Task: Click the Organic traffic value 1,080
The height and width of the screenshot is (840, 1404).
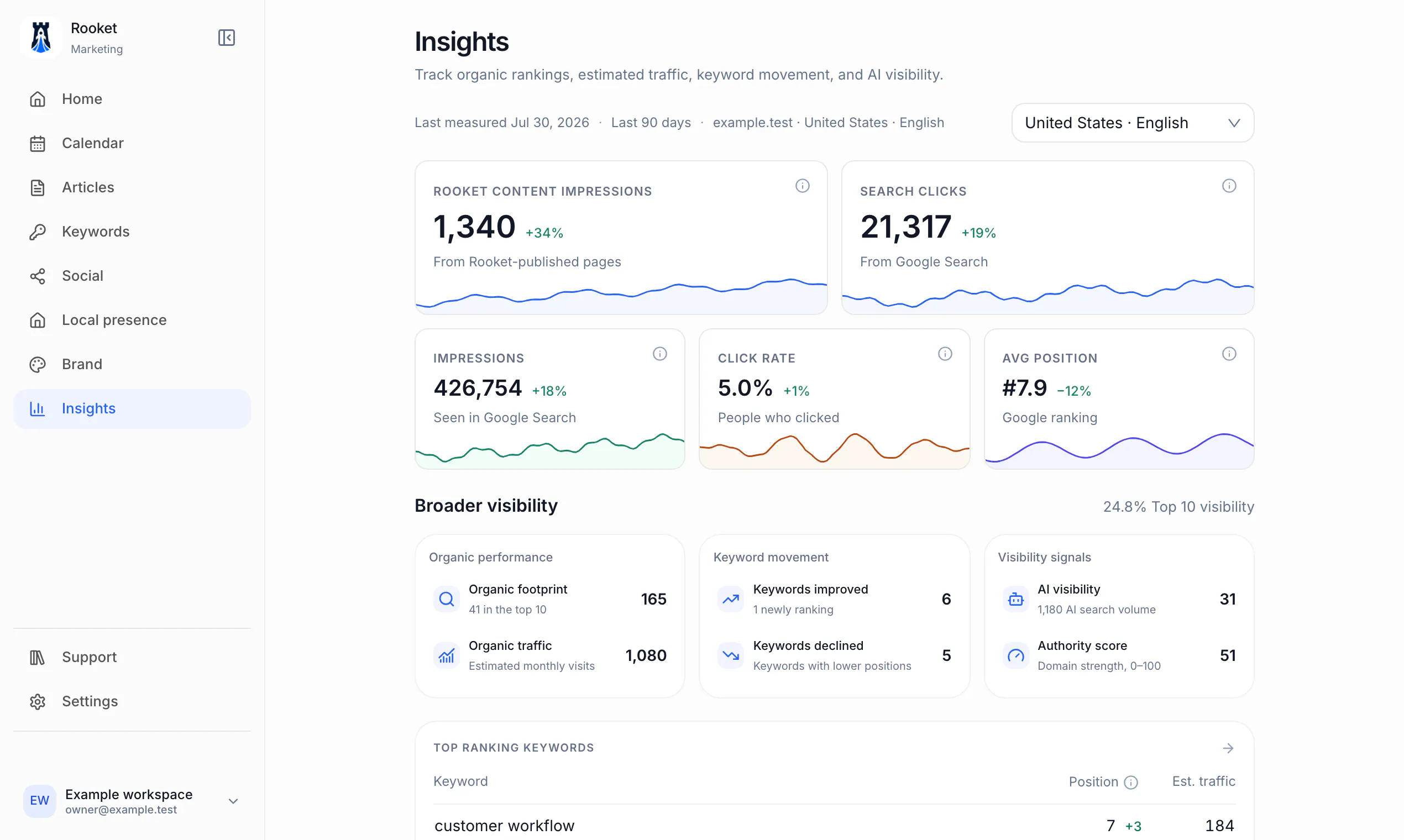Action: pos(646,655)
